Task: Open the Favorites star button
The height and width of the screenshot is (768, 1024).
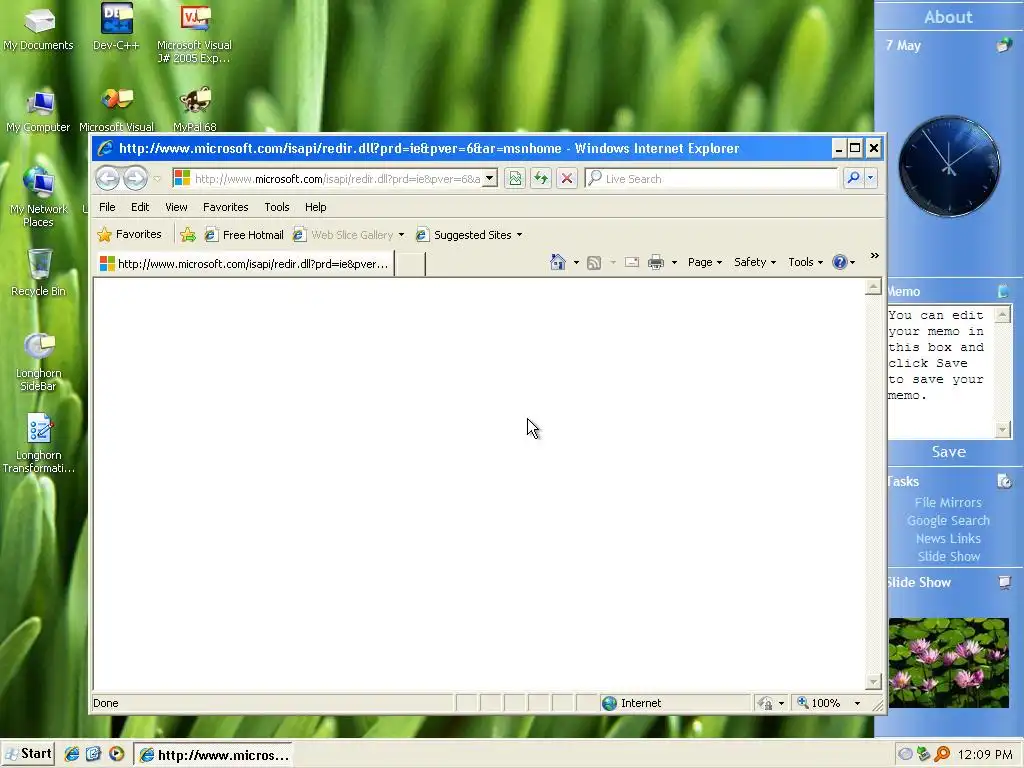Action: click(129, 234)
